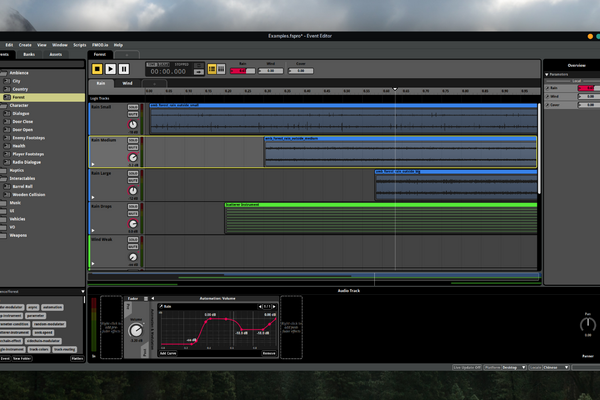Select the scatterer instrument green region
Image resolution: width=600 pixels, height=400 pixels.
(381, 218)
